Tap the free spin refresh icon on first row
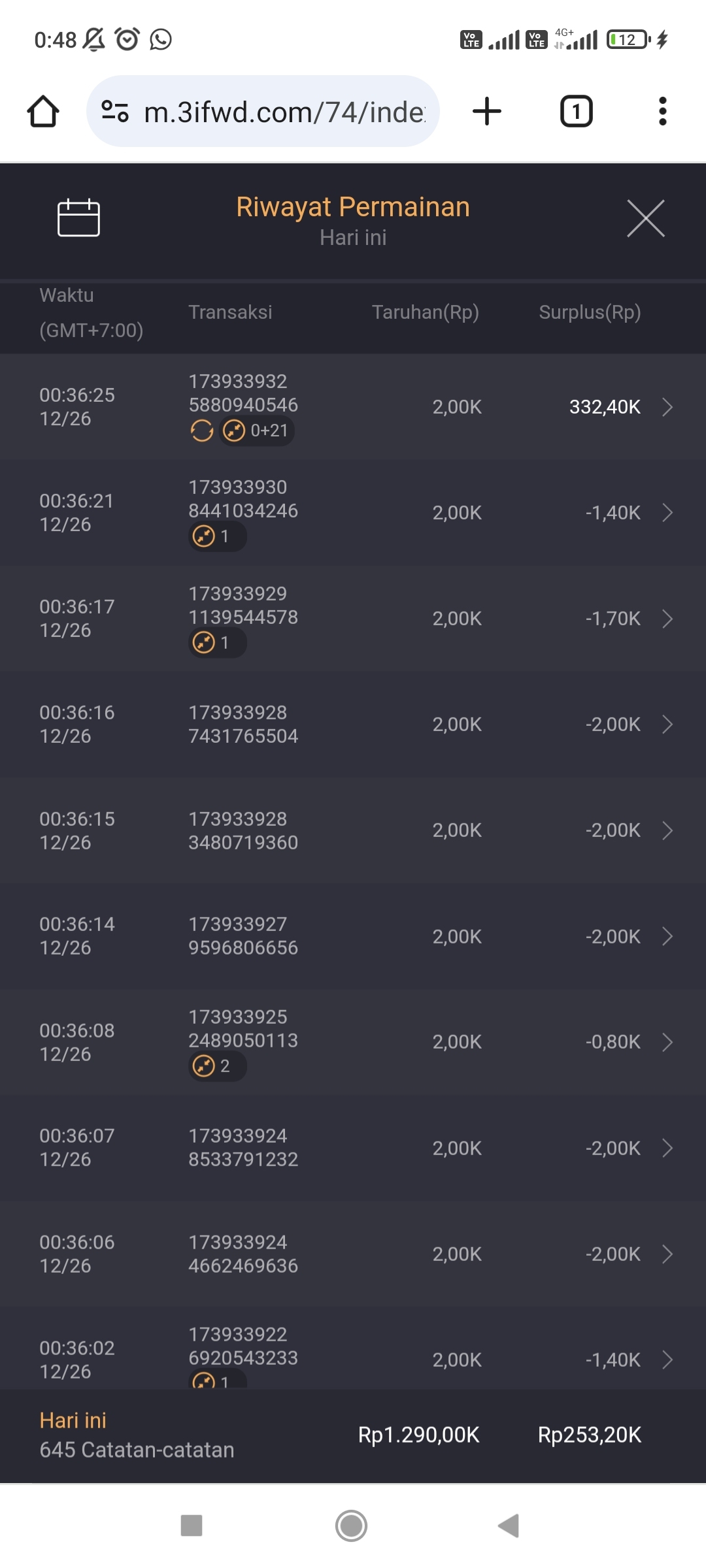The width and height of the screenshot is (706, 1568). pyautogui.click(x=202, y=431)
